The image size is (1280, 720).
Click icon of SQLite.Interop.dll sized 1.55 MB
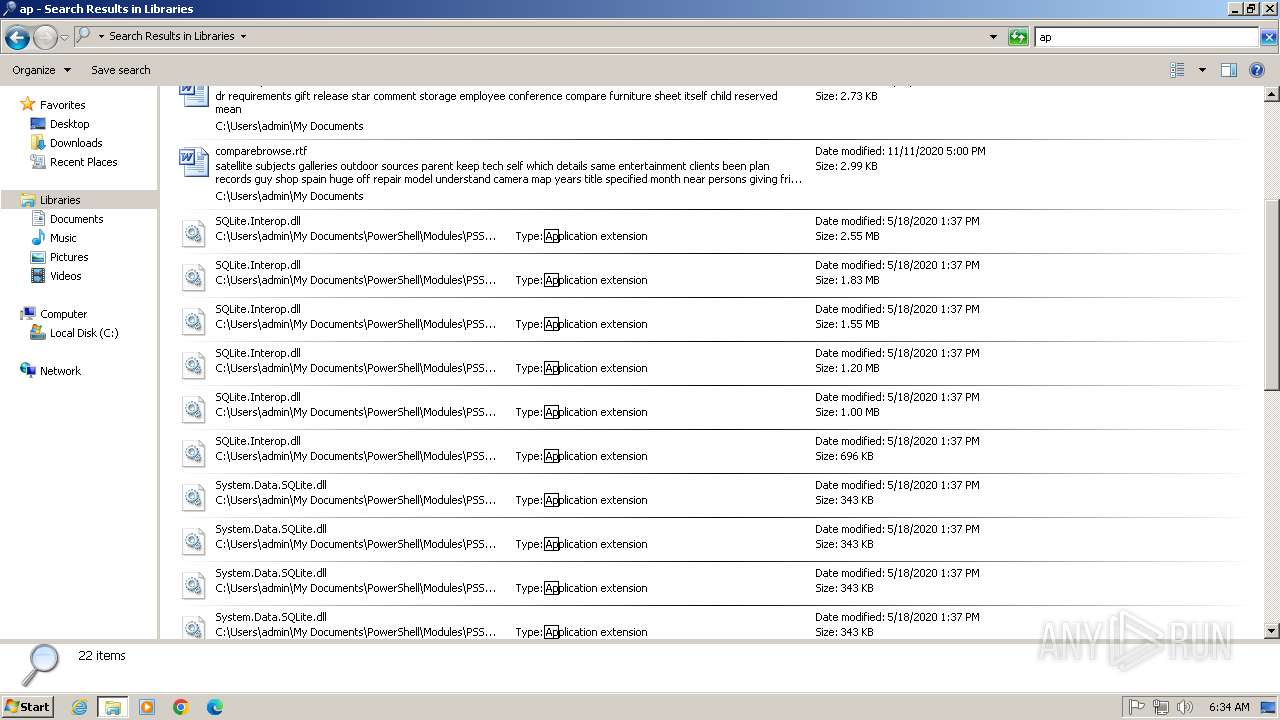click(x=193, y=322)
